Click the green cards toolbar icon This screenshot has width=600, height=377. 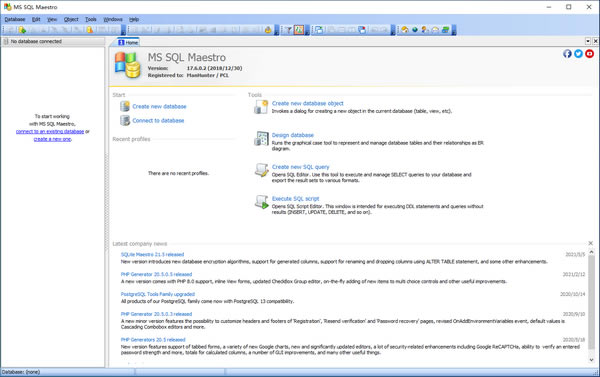click(x=445, y=30)
